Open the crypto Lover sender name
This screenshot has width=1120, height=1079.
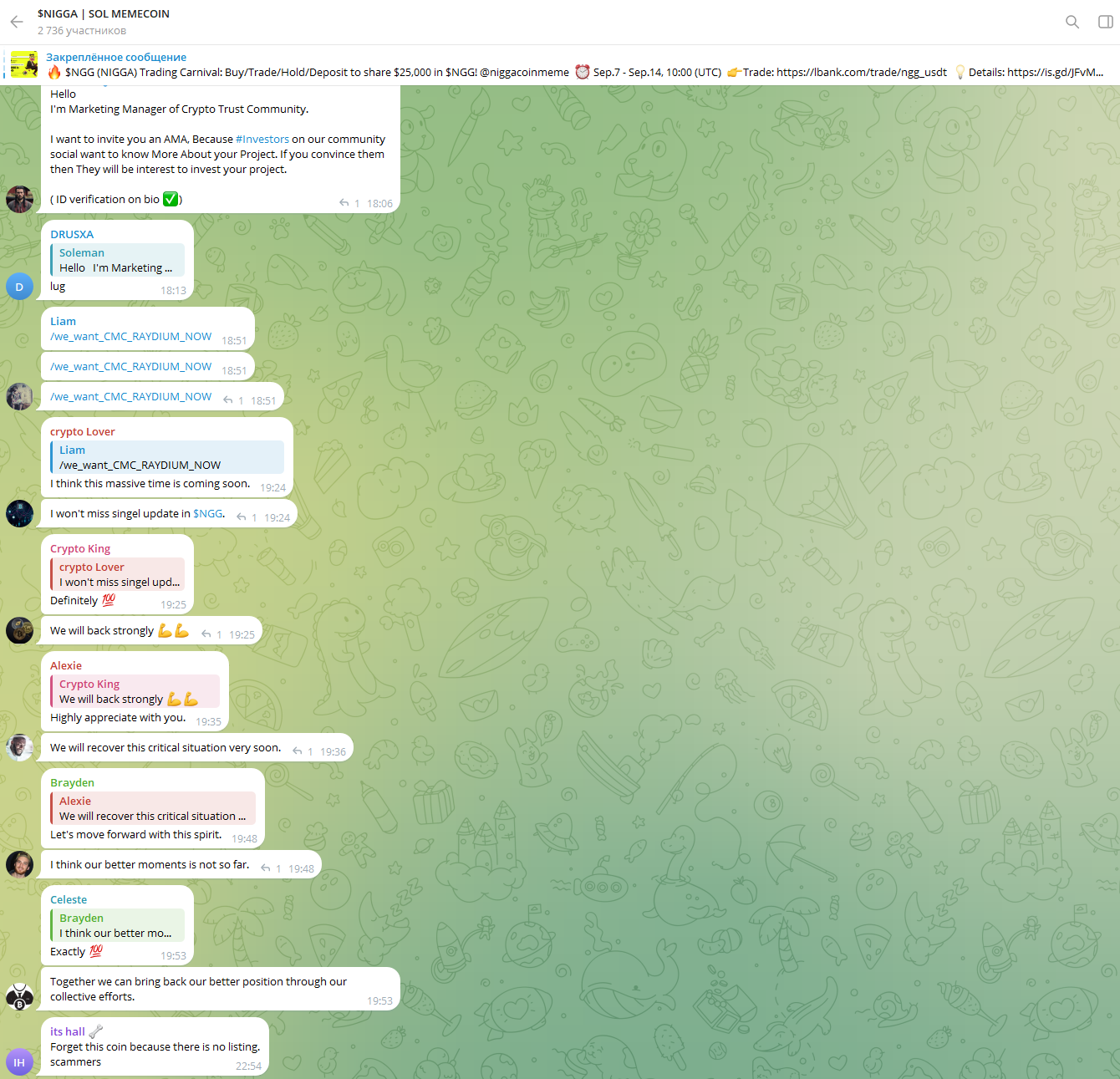pos(83,432)
